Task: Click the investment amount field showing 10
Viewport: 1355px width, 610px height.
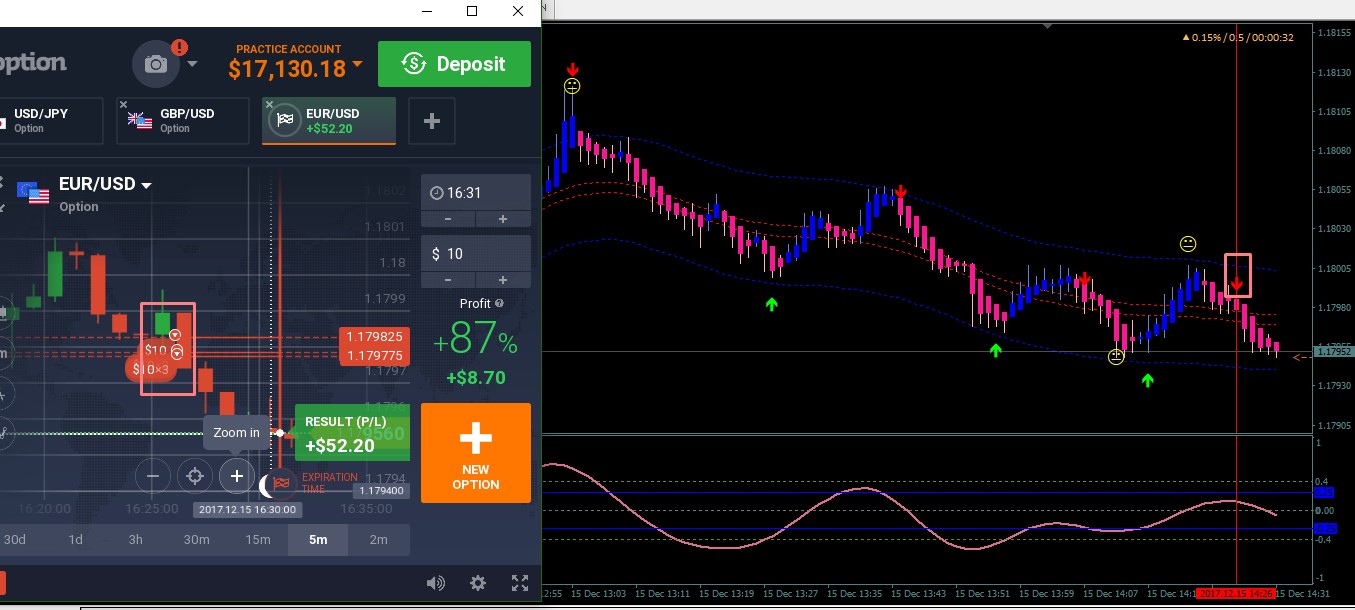Action: pos(476,254)
